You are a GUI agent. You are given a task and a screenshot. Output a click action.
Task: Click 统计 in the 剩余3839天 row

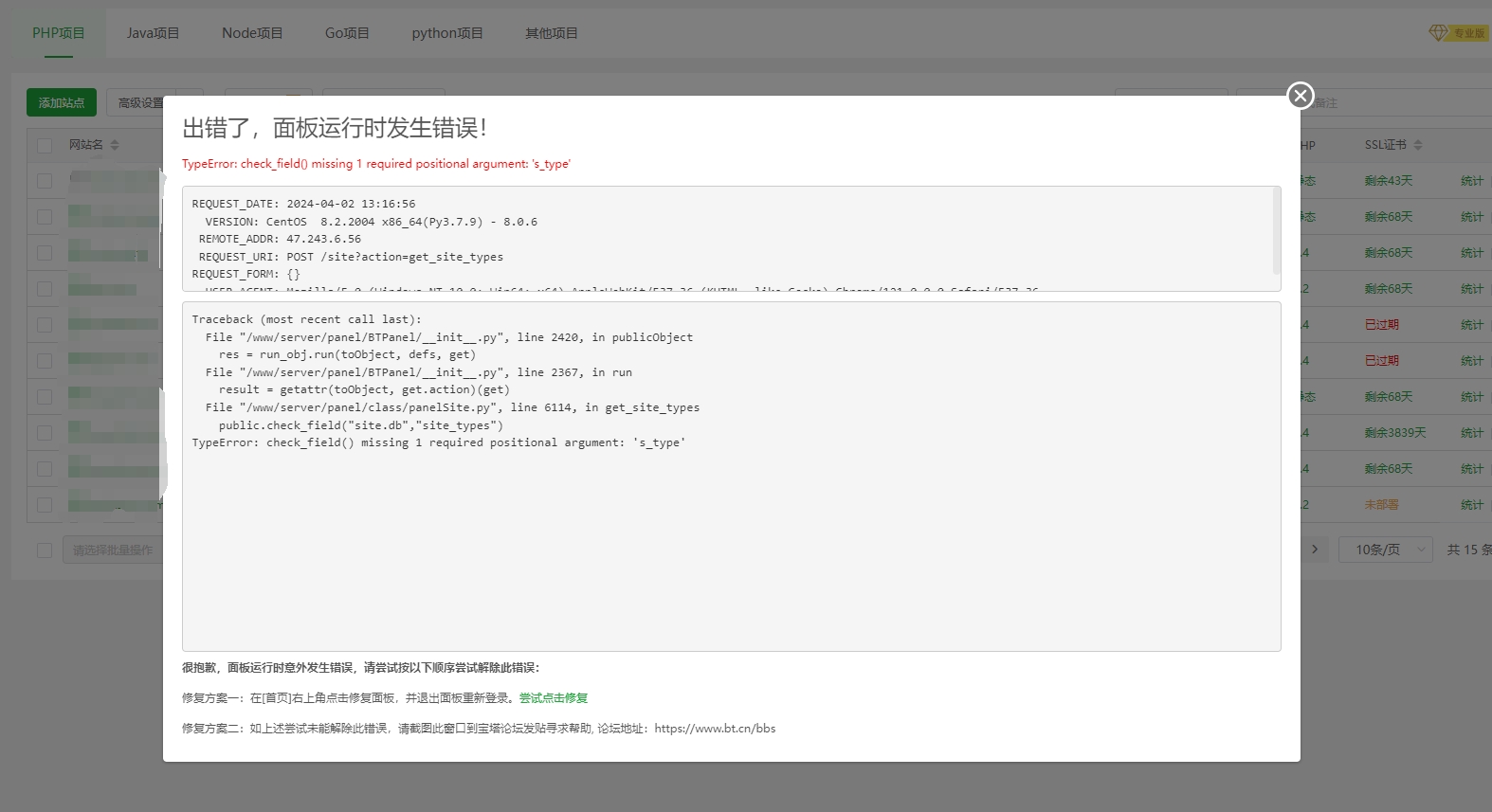[x=1472, y=433]
